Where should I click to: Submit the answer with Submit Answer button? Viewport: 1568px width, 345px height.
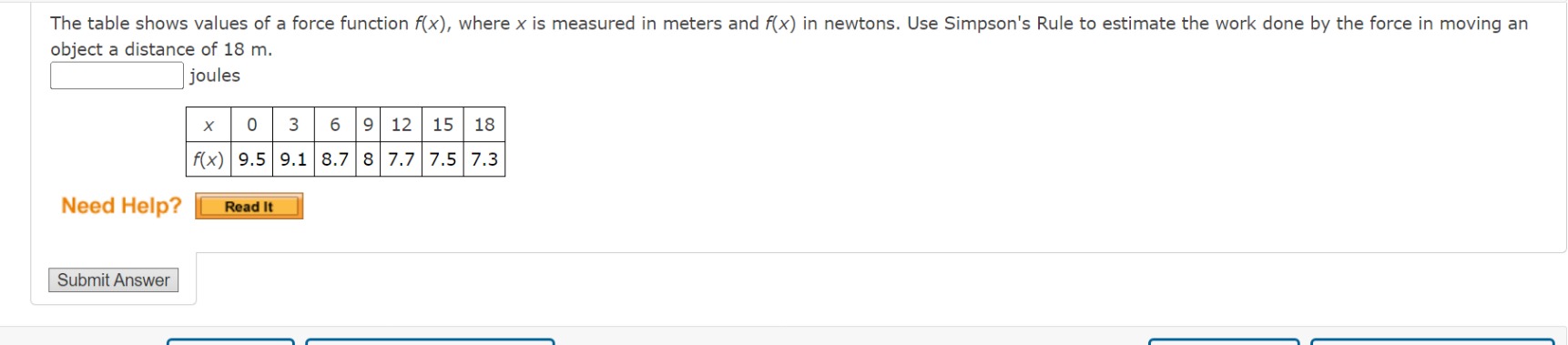click(x=113, y=280)
